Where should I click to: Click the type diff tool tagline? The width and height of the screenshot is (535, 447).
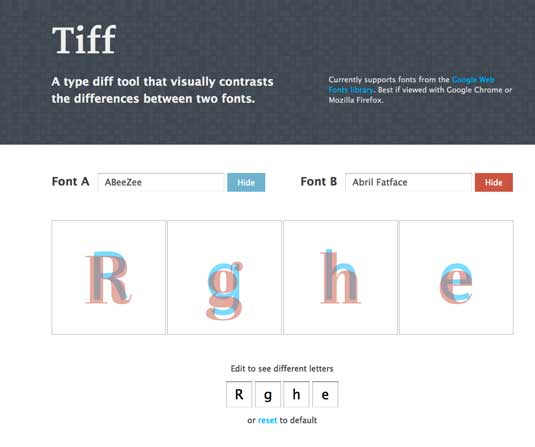(x=162, y=90)
